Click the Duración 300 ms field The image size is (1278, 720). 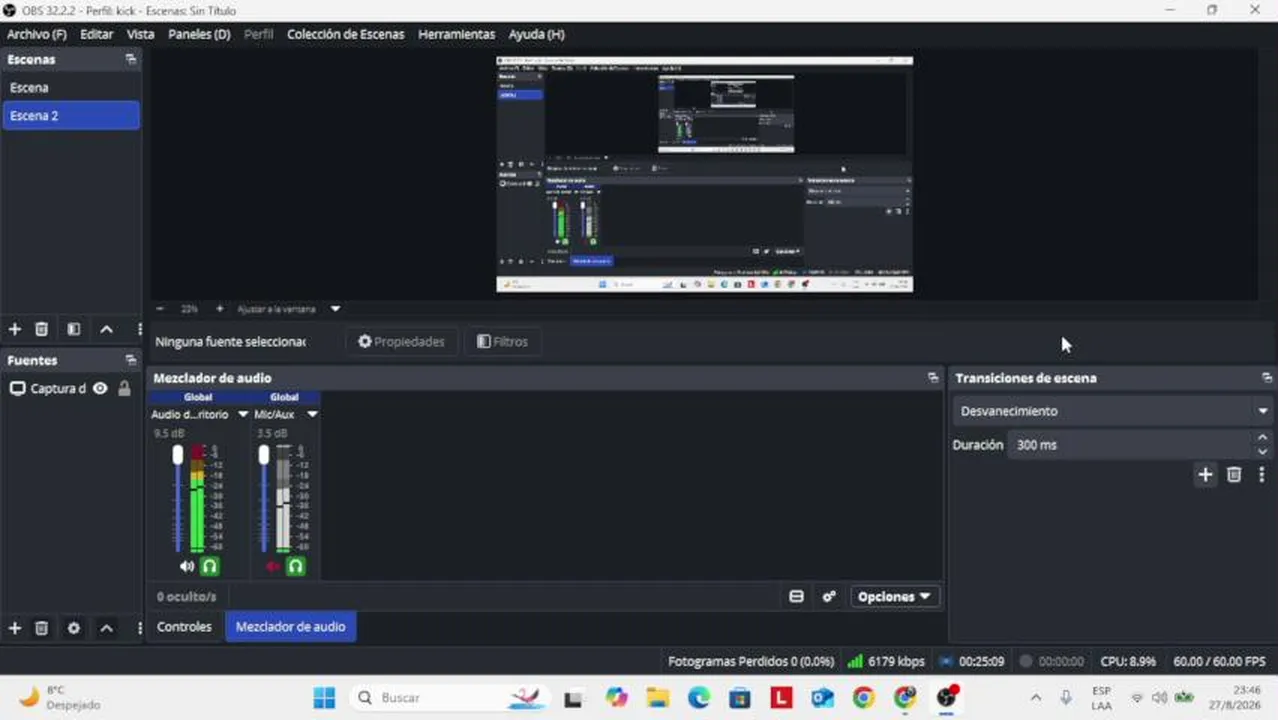(1130, 445)
